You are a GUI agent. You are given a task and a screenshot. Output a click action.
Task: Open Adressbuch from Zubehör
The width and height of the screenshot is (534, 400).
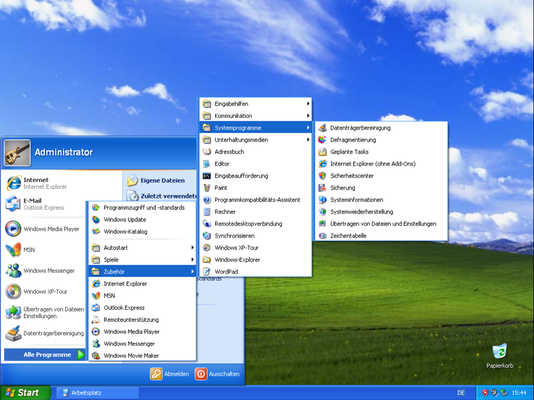click(255, 152)
